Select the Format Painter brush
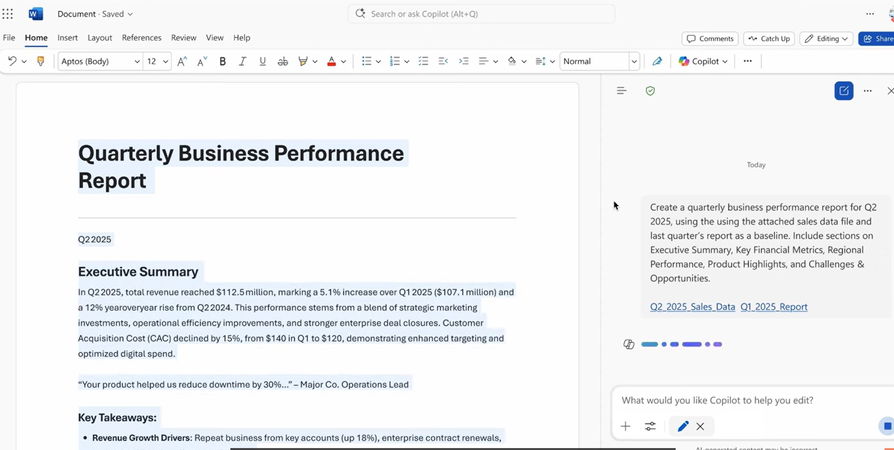The width and height of the screenshot is (894, 450). tap(40, 61)
